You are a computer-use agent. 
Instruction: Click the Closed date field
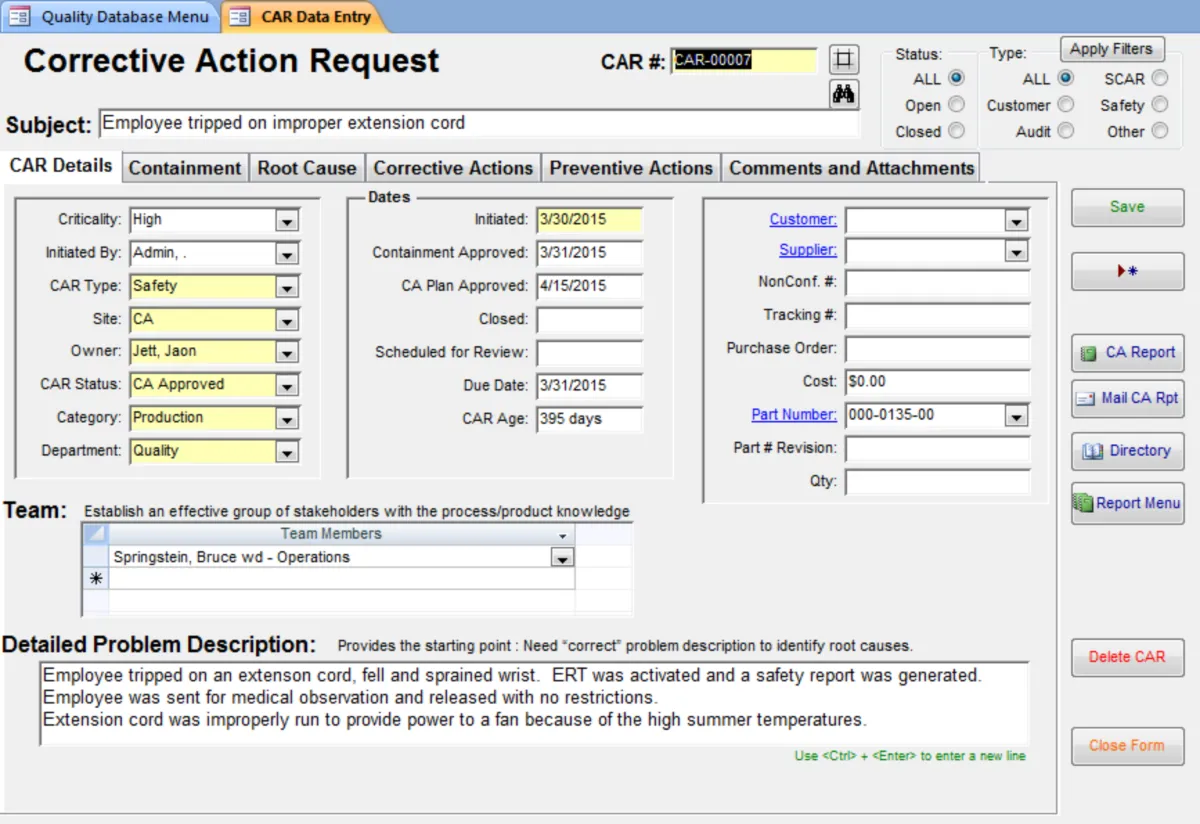click(589, 320)
